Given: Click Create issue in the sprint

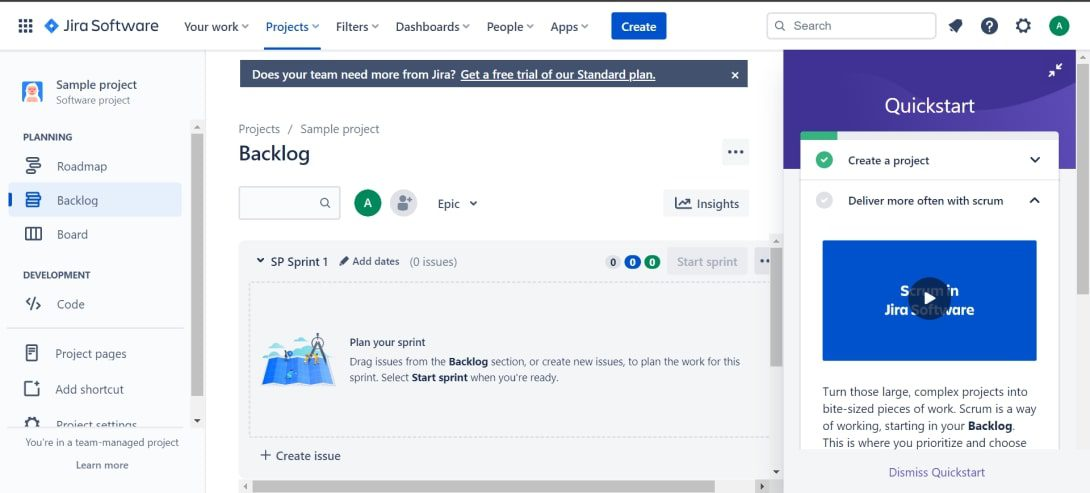Looking at the screenshot, I should pyautogui.click(x=300, y=455).
